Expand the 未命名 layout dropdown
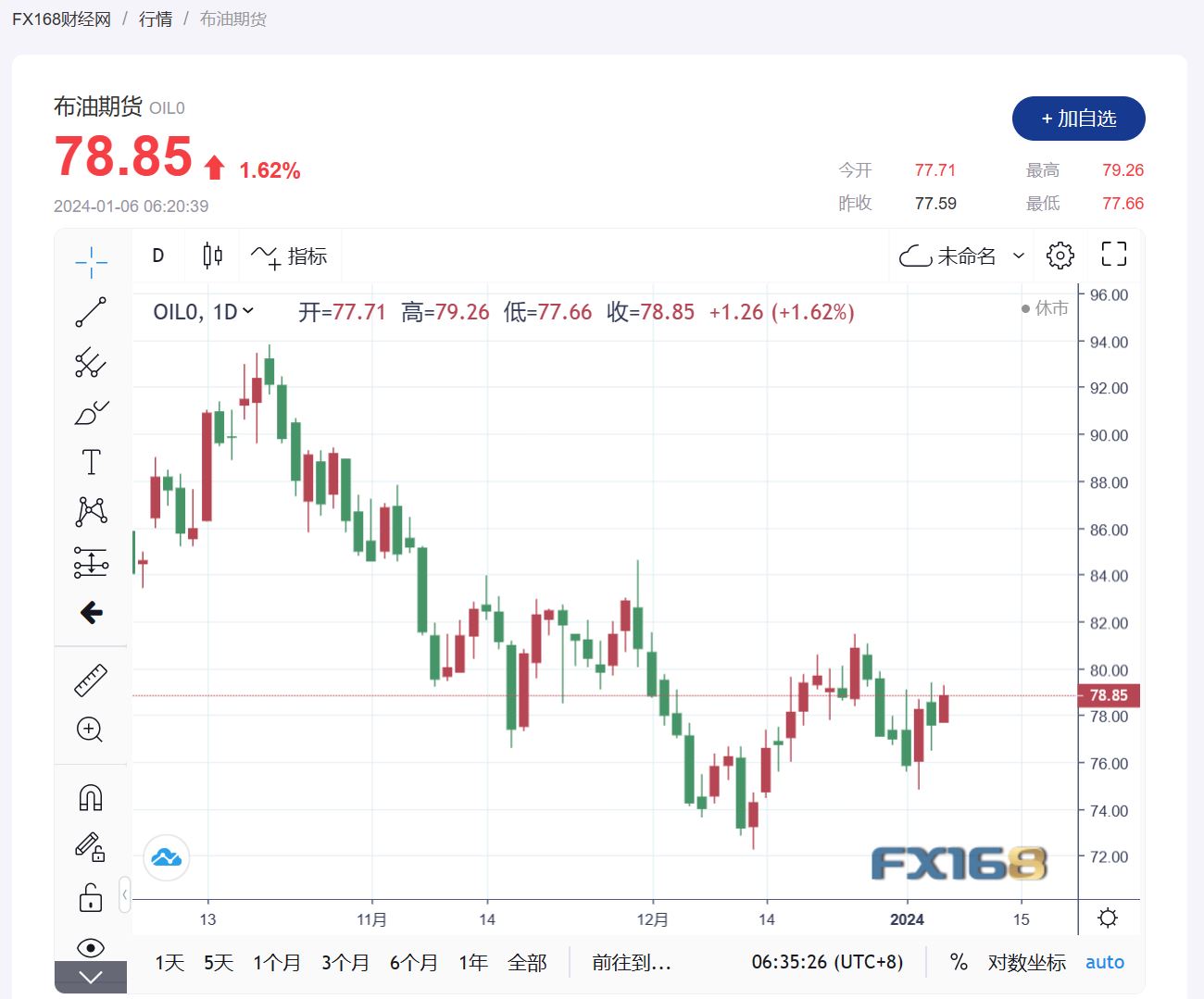This screenshot has height=999, width=1204. pyautogui.click(x=1019, y=256)
